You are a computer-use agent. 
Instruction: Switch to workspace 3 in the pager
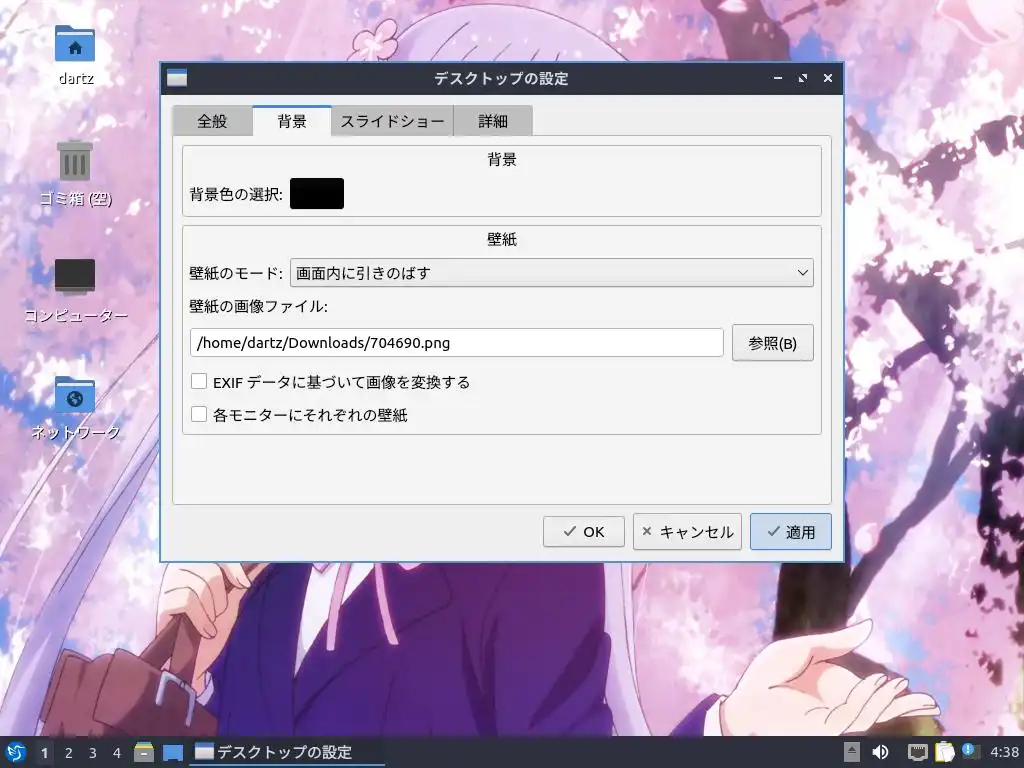tap(93, 753)
